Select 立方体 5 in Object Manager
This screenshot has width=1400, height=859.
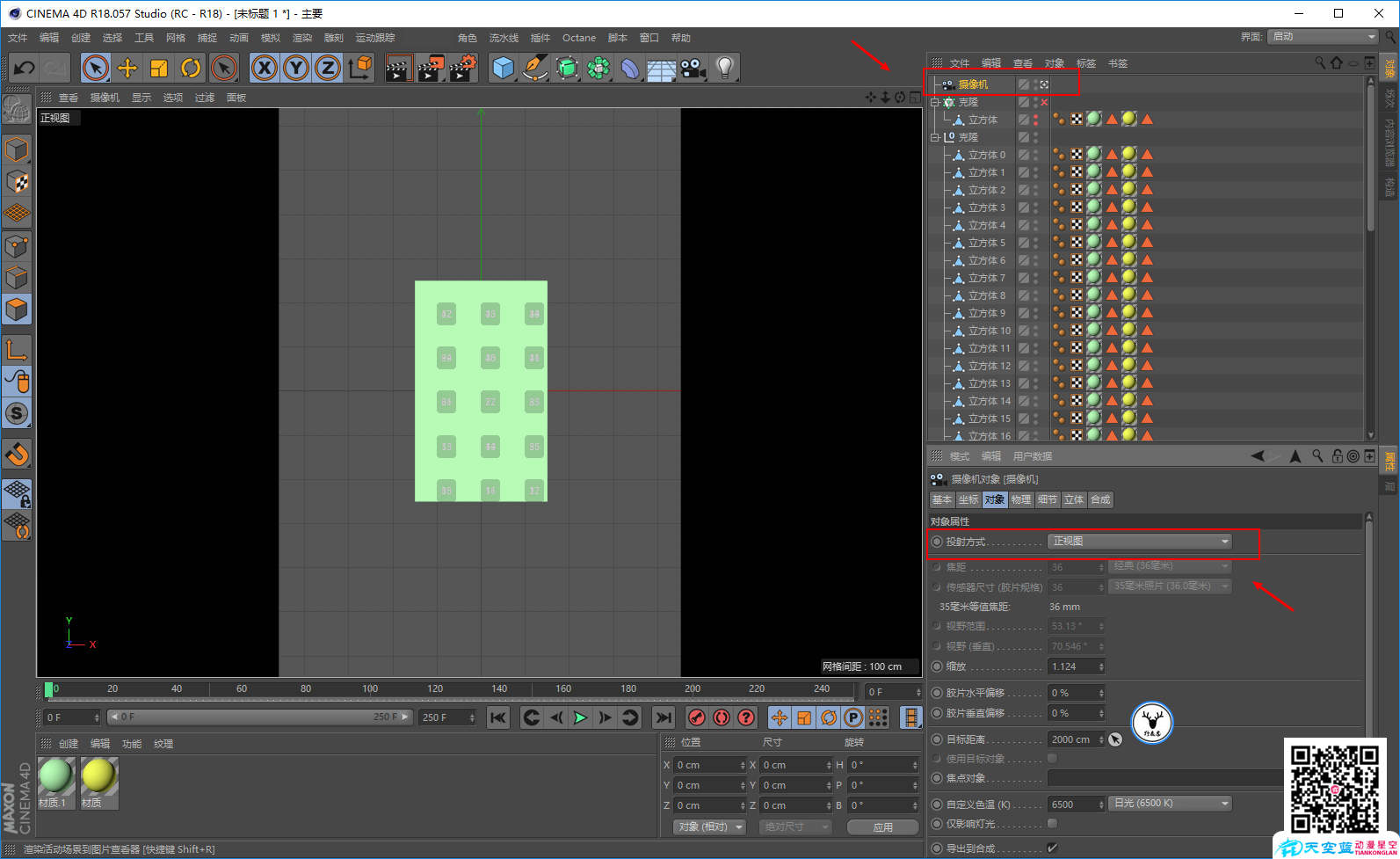[x=986, y=243]
